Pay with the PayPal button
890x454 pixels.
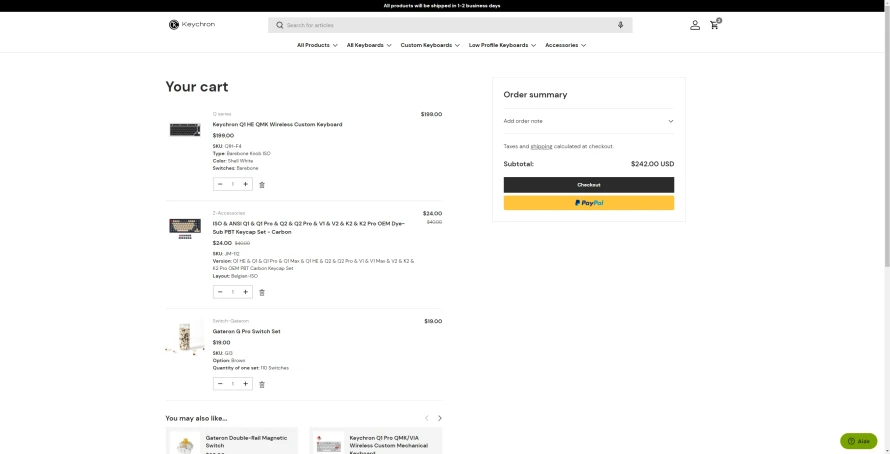(x=589, y=203)
